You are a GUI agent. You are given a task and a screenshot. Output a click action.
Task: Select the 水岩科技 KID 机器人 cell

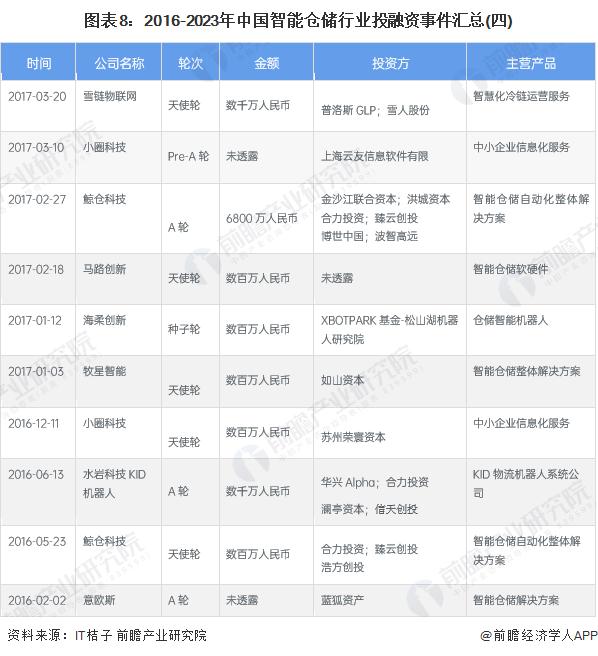point(118,492)
